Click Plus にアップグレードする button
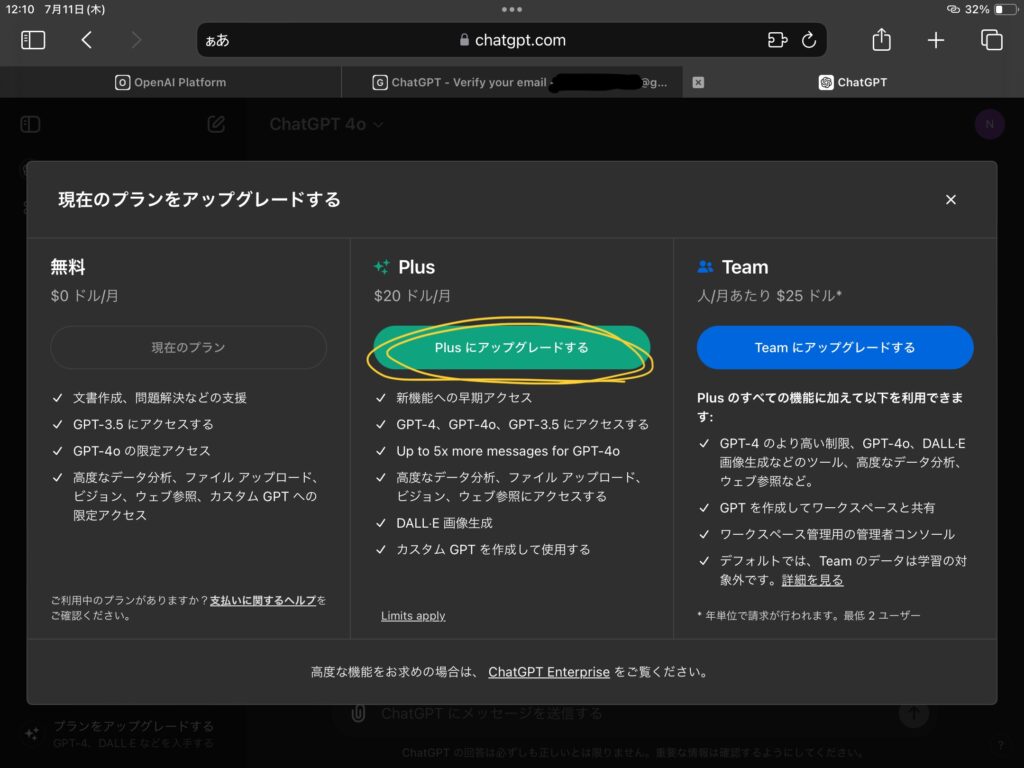The width and height of the screenshot is (1024, 768). tap(511, 347)
